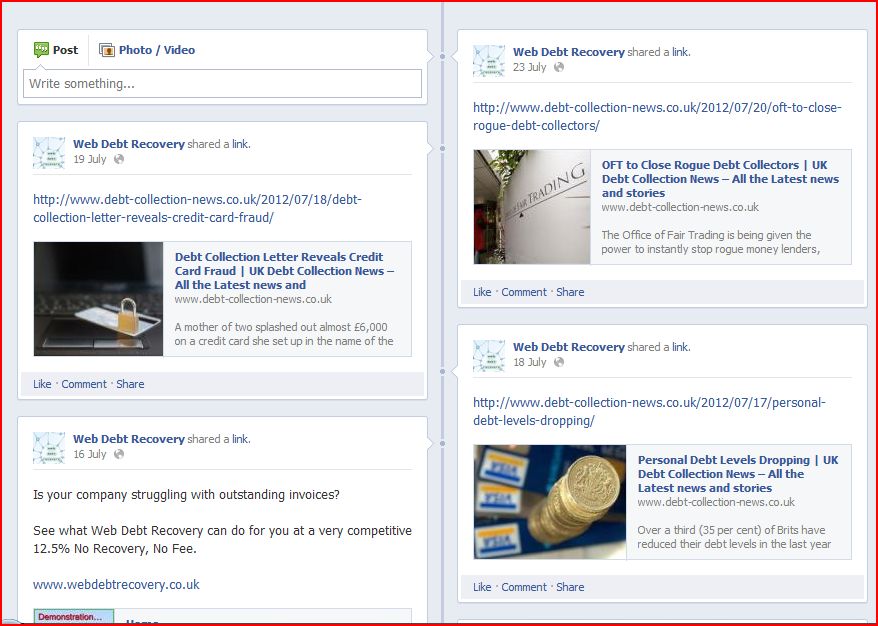878x626 pixels.
Task: Click timeline dot beside the 18 July post
Action: (x=442, y=371)
